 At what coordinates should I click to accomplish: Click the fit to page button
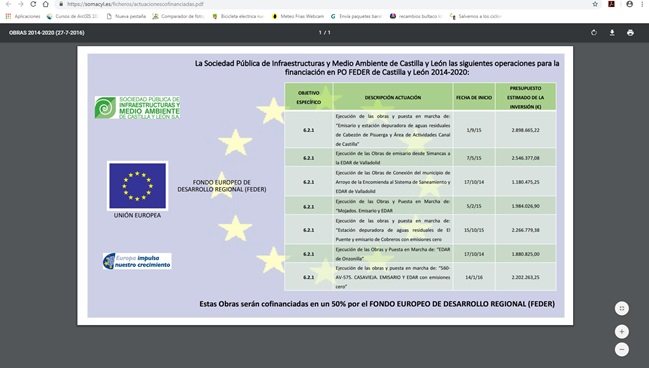622,308
